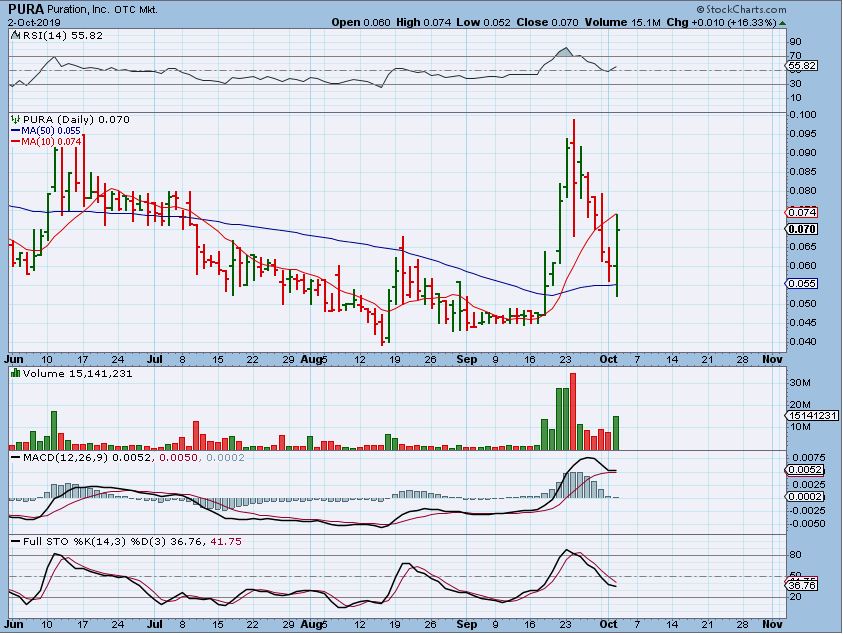Click the boxed 55.82 RSI axis label
This screenshot has width=843, height=635.
[x=802, y=66]
